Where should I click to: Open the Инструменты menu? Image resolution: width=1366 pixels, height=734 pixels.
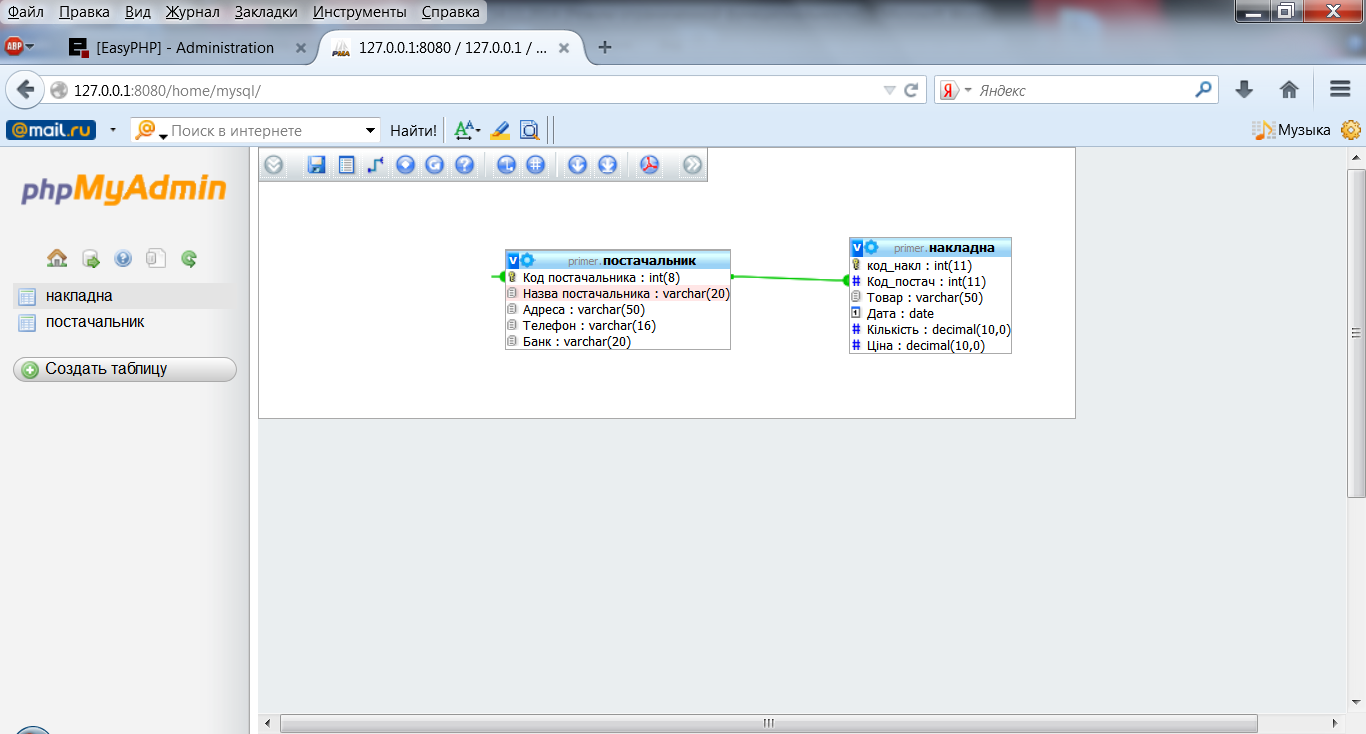(360, 12)
